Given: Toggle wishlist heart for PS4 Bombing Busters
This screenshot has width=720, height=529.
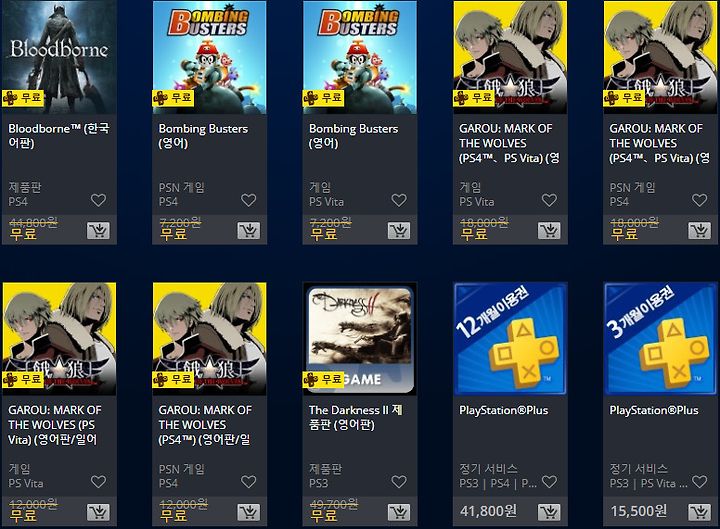Looking at the screenshot, I should (248, 200).
